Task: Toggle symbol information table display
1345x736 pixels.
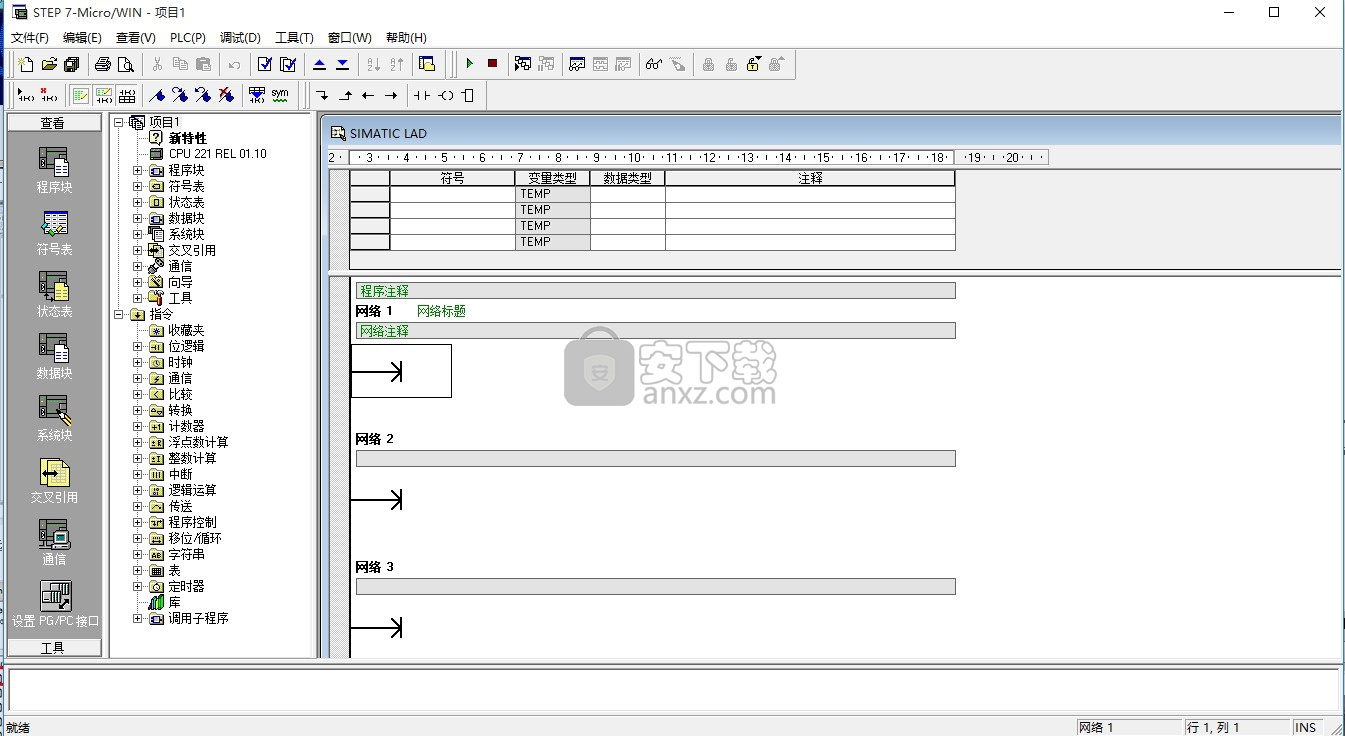Action: pos(126,95)
